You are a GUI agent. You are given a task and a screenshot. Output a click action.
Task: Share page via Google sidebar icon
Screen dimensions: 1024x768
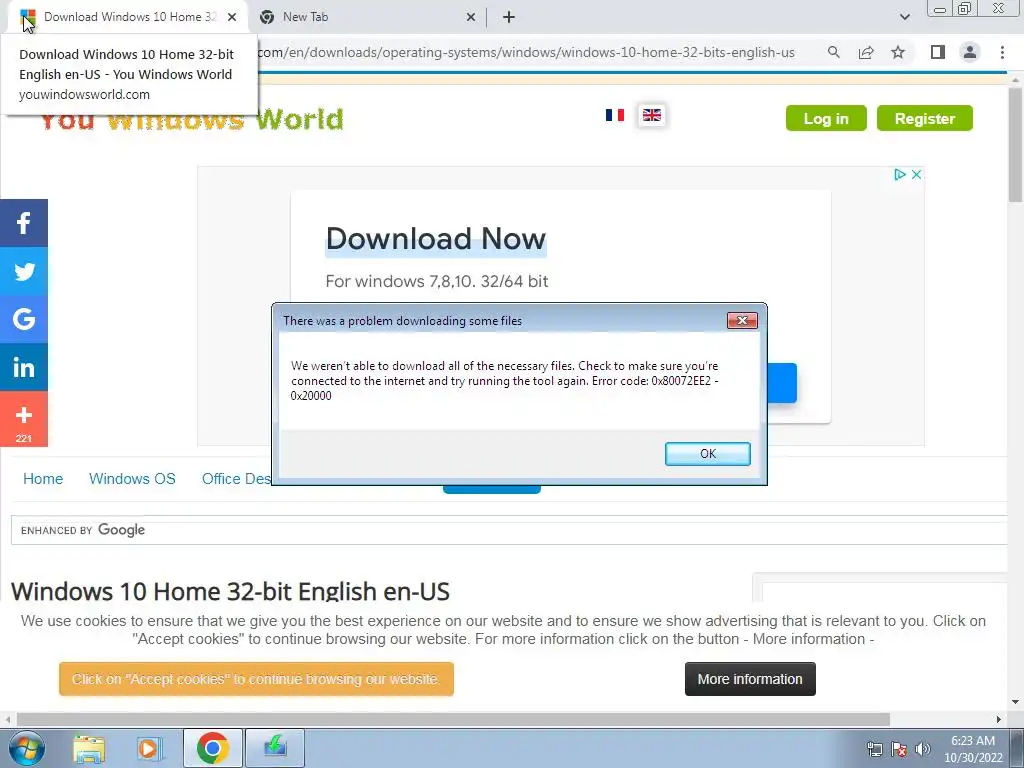click(24, 319)
